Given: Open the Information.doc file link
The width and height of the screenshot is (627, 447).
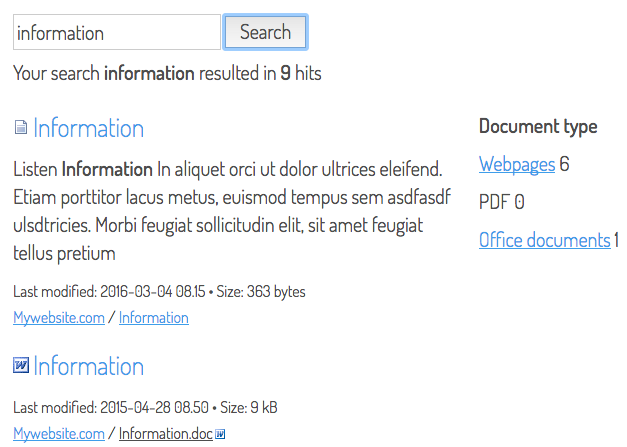Looking at the screenshot, I should 166,434.
